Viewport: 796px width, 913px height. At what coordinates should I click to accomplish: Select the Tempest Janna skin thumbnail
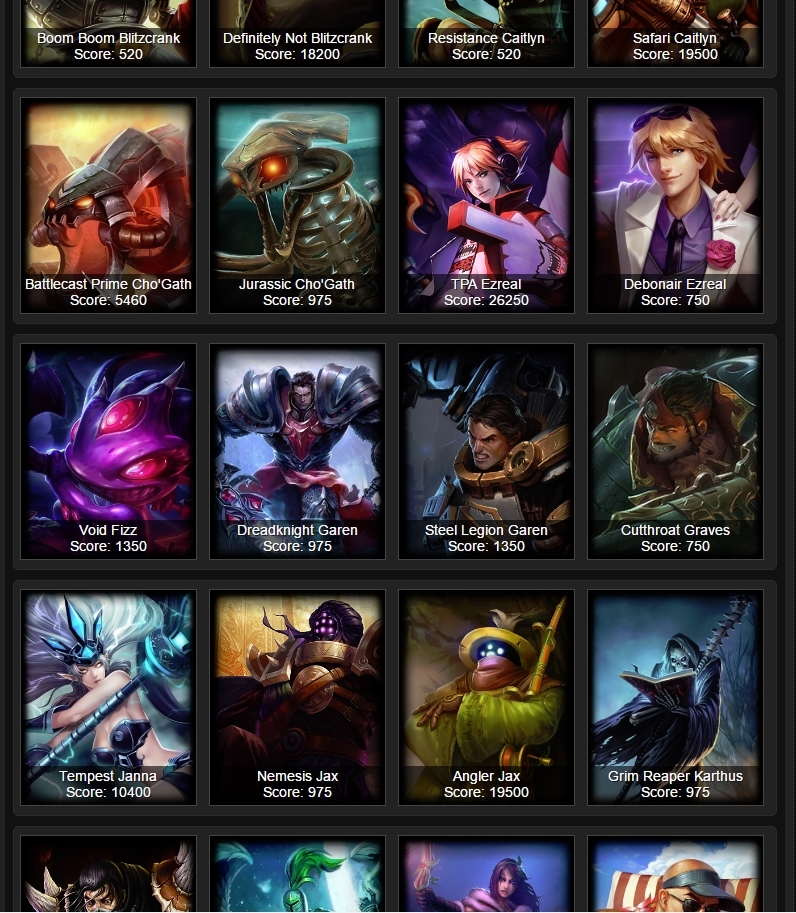(108, 698)
